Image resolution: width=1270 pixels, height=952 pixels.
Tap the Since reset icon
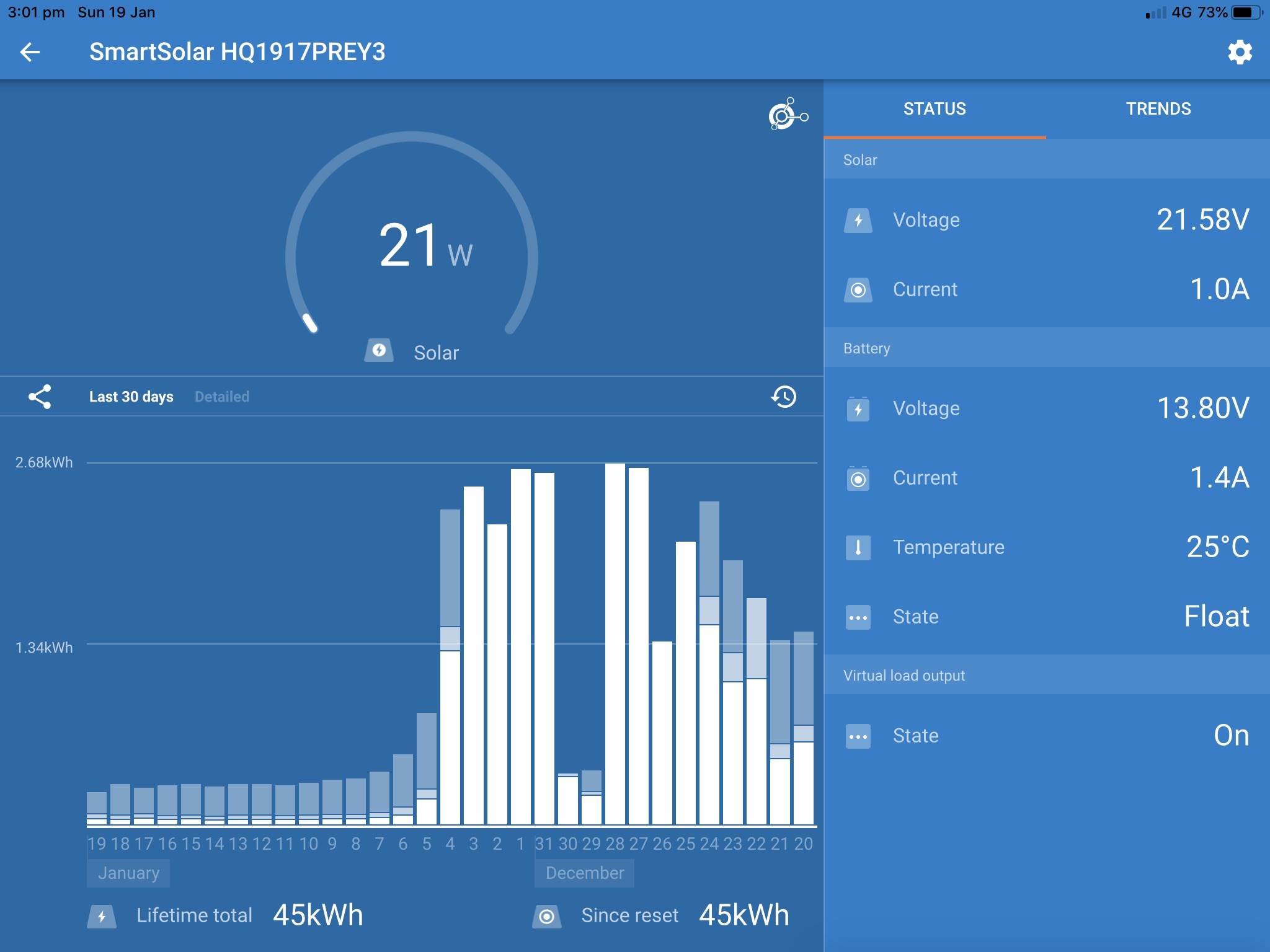pyautogui.click(x=546, y=916)
